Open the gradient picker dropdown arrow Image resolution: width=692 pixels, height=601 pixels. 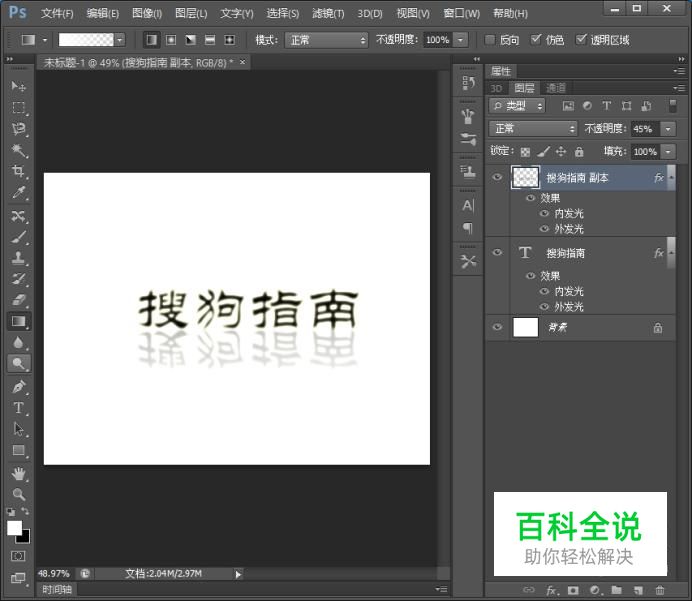(x=120, y=40)
